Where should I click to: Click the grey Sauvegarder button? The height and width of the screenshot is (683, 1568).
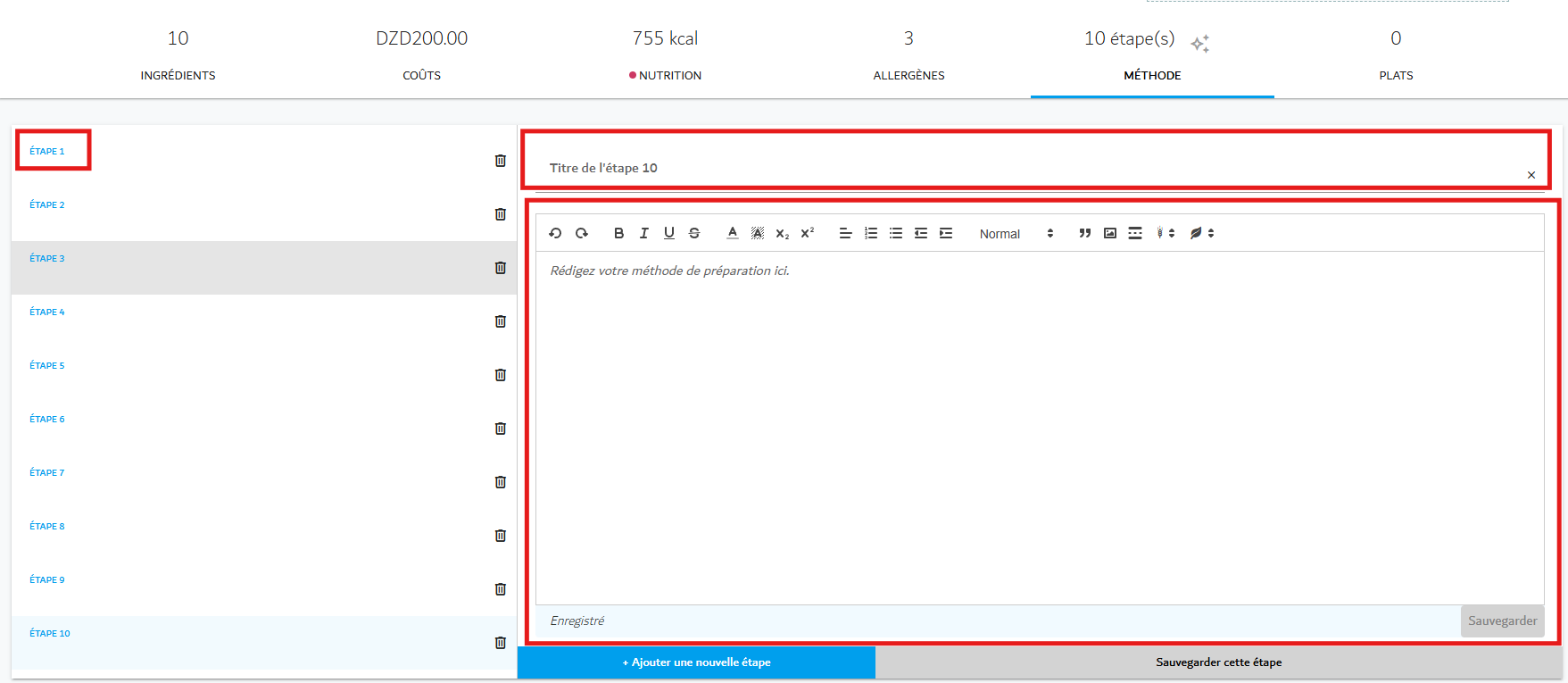click(x=1503, y=621)
